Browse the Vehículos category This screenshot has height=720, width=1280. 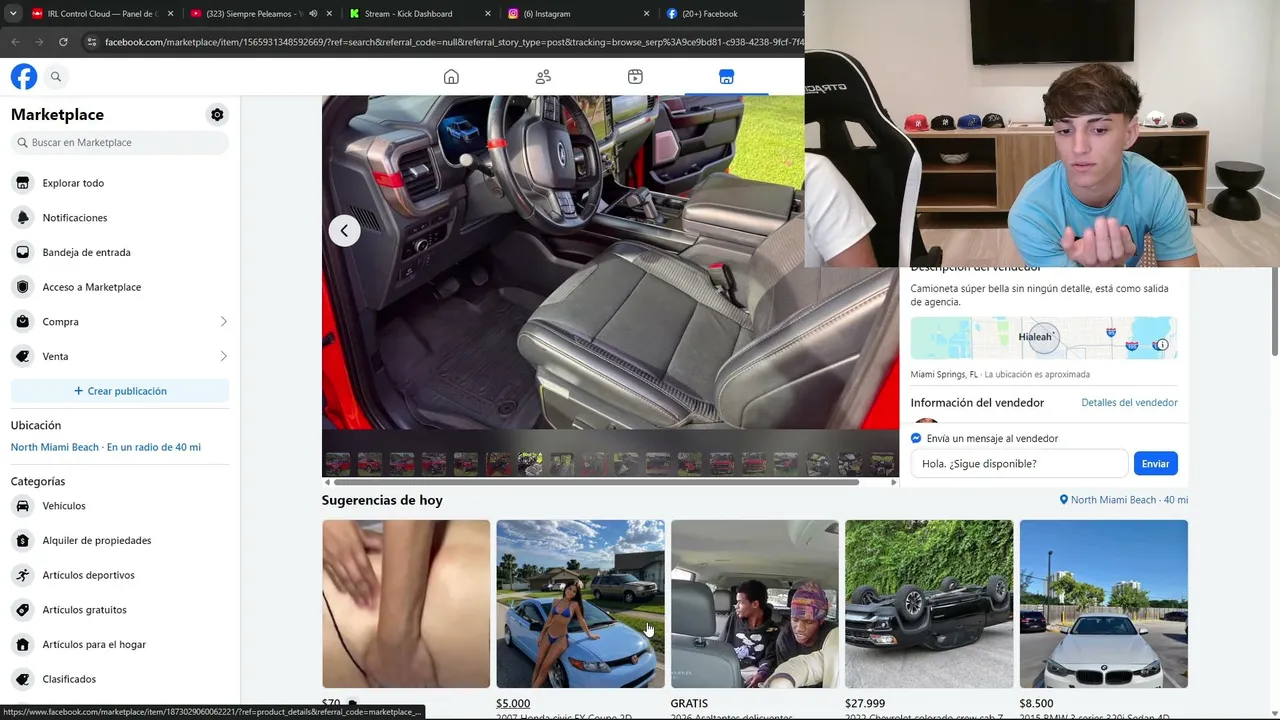point(120,506)
